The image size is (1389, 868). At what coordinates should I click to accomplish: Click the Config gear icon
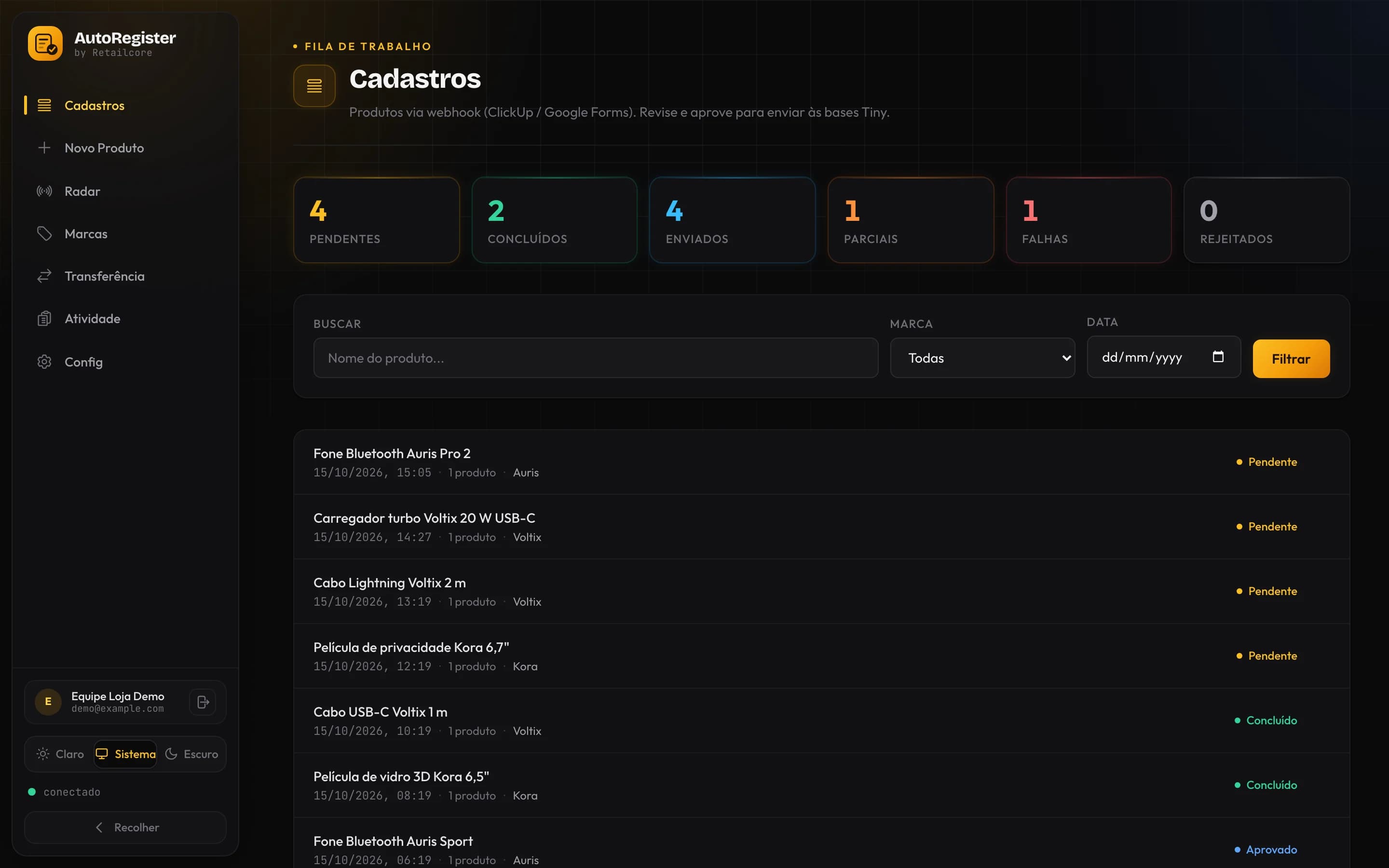pyautogui.click(x=44, y=362)
